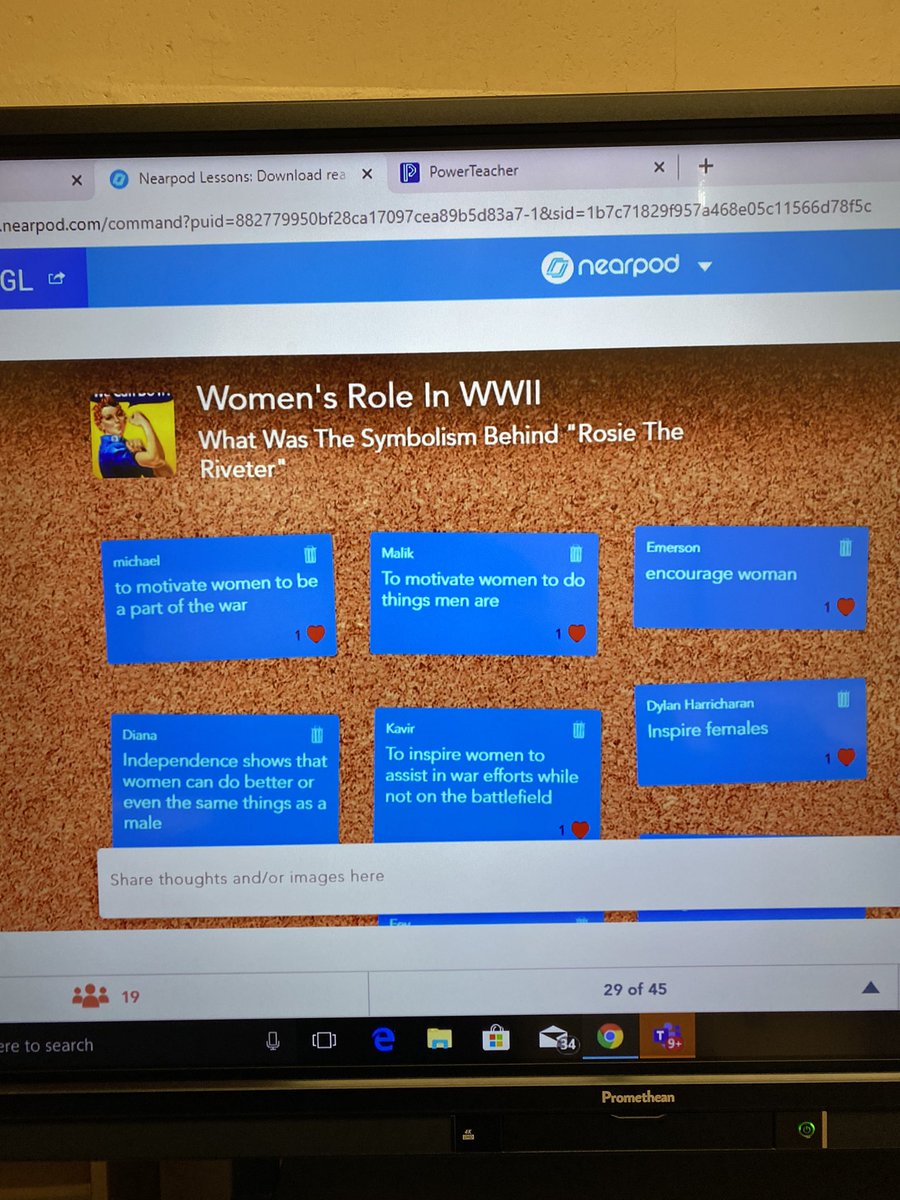Open Microsoft Store from the taskbar
900x1200 pixels.
[x=497, y=1039]
